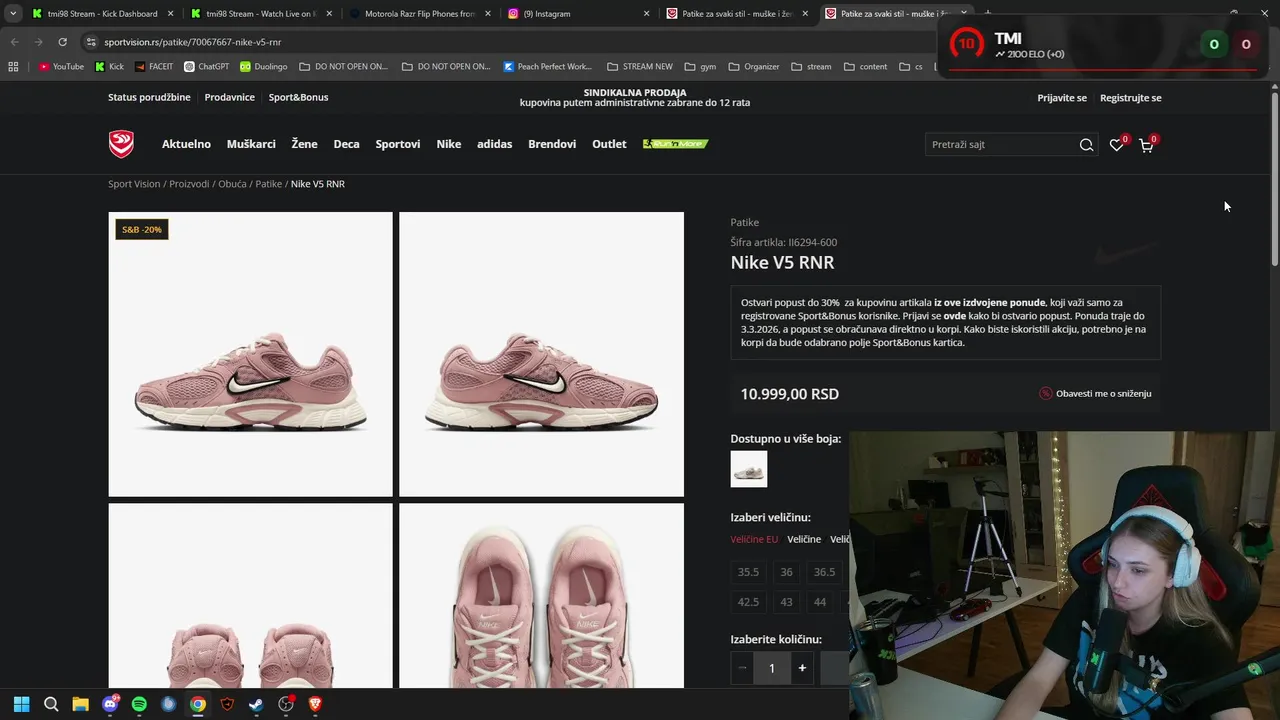1280x720 pixels.
Task: Open the Chrome apps grid icon in bookmarks bar
Action: coord(13,67)
